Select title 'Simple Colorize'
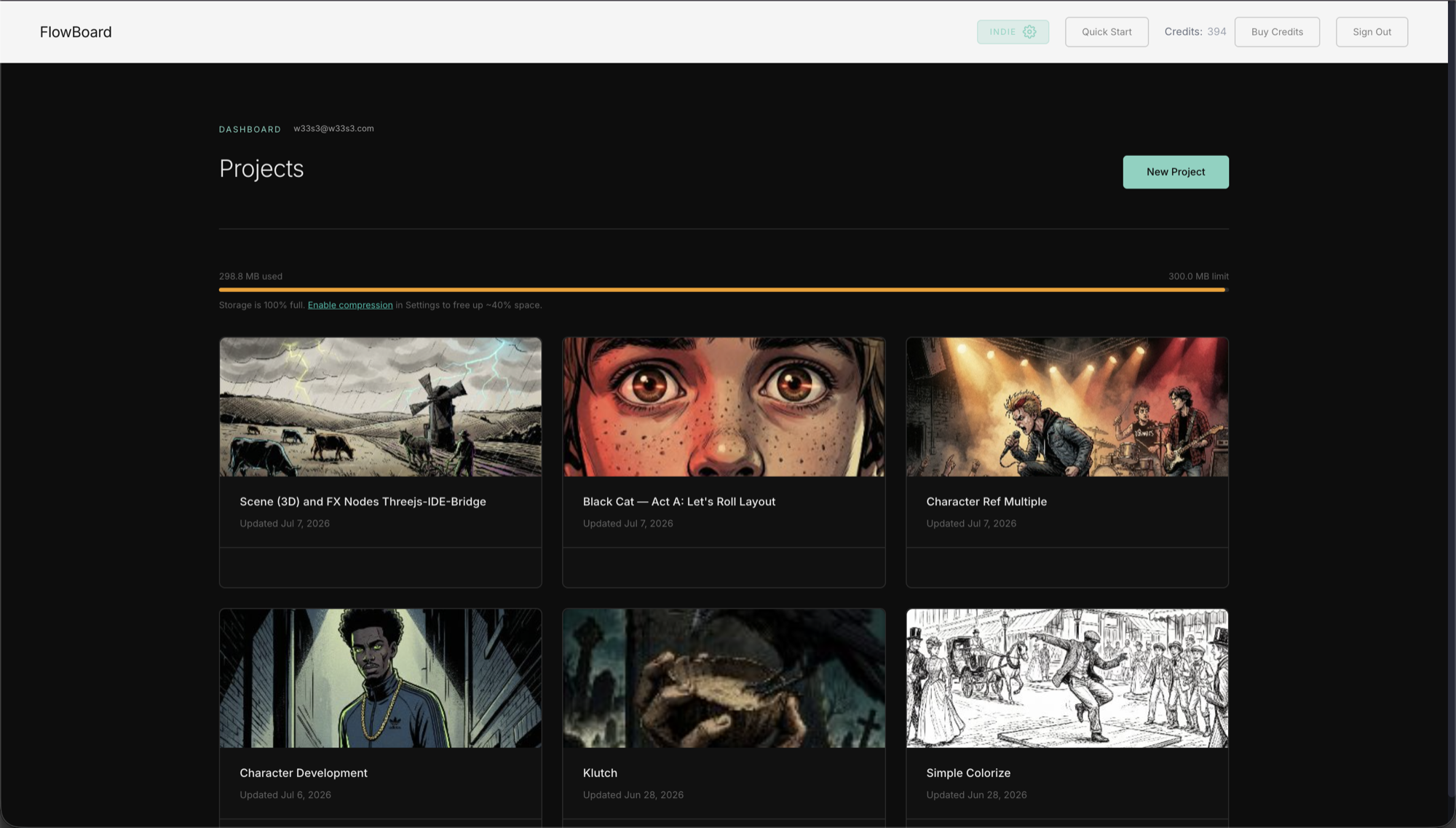The image size is (1456, 828). pyautogui.click(x=968, y=773)
